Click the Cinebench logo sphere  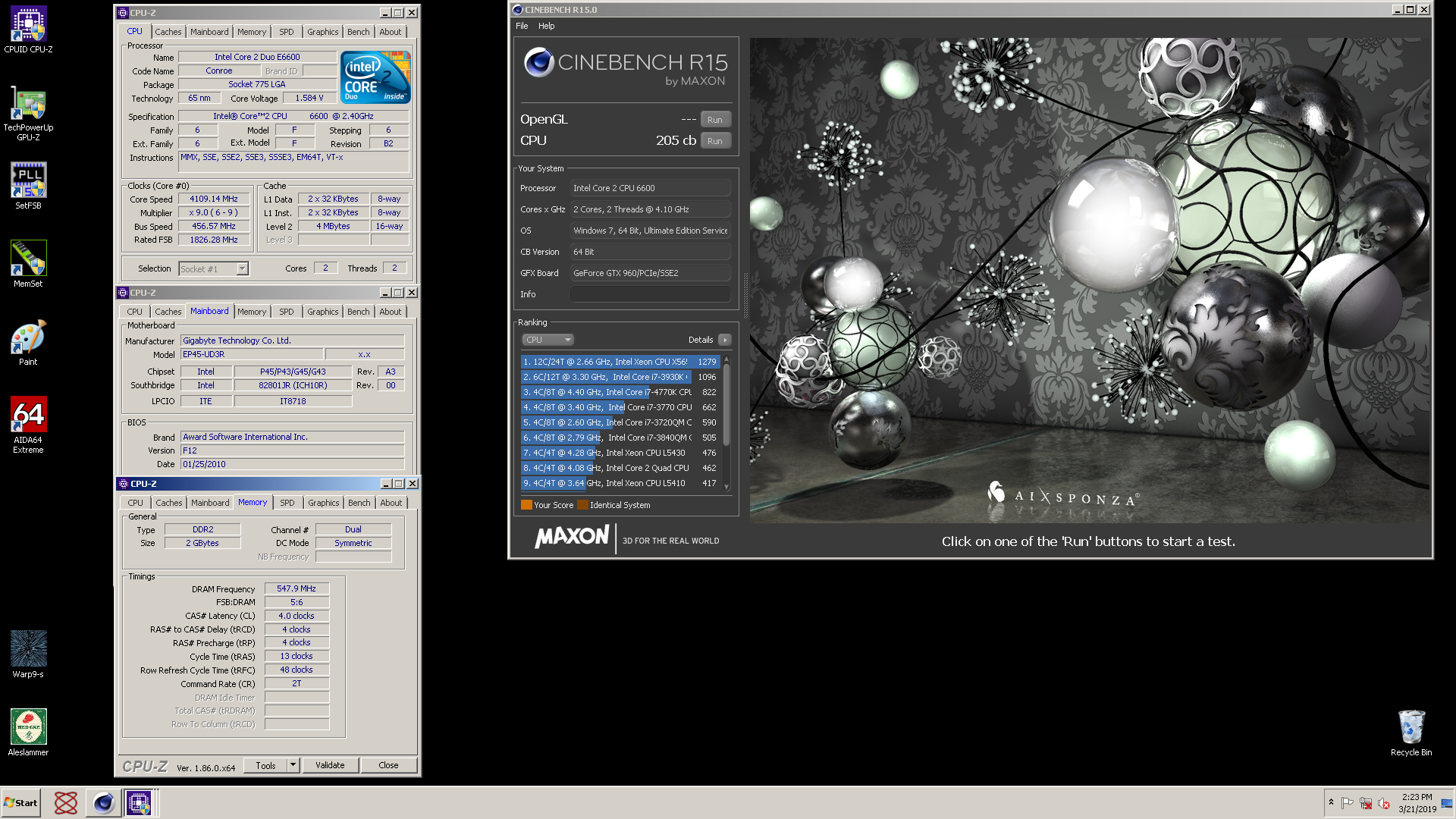[x=538, y=62]
